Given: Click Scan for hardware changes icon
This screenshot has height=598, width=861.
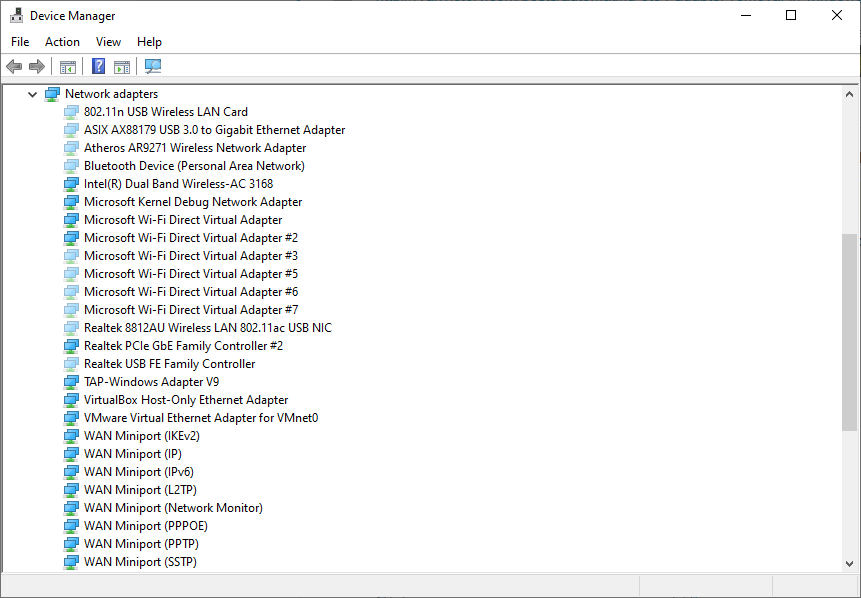Looking at the screenshot, I should pos(153,67).
